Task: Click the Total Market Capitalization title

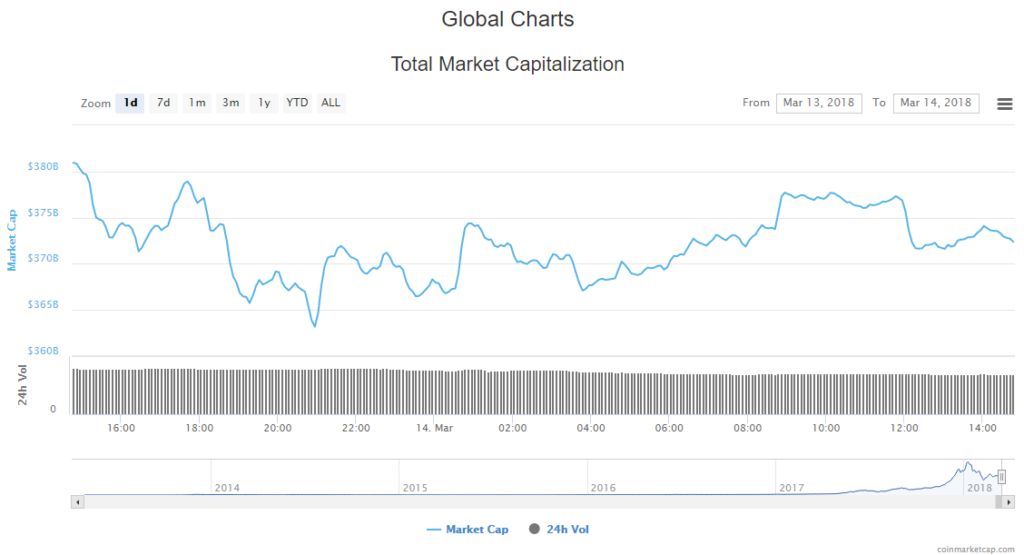Action: click(507, 64)
